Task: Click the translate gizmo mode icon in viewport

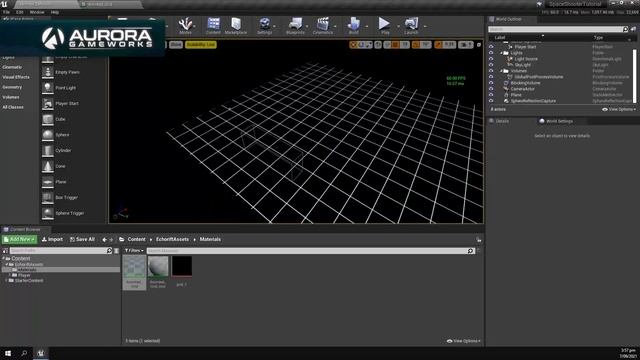Action: tap(353, 45)
